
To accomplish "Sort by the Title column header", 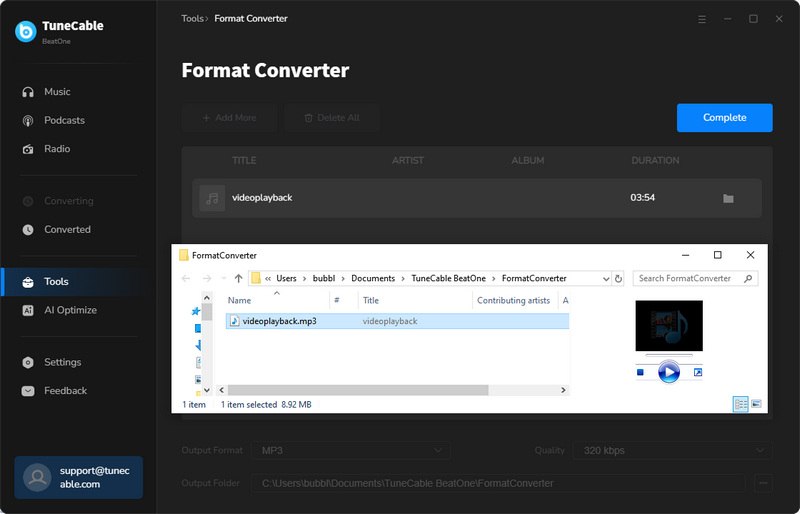I will tap(415, 301).
